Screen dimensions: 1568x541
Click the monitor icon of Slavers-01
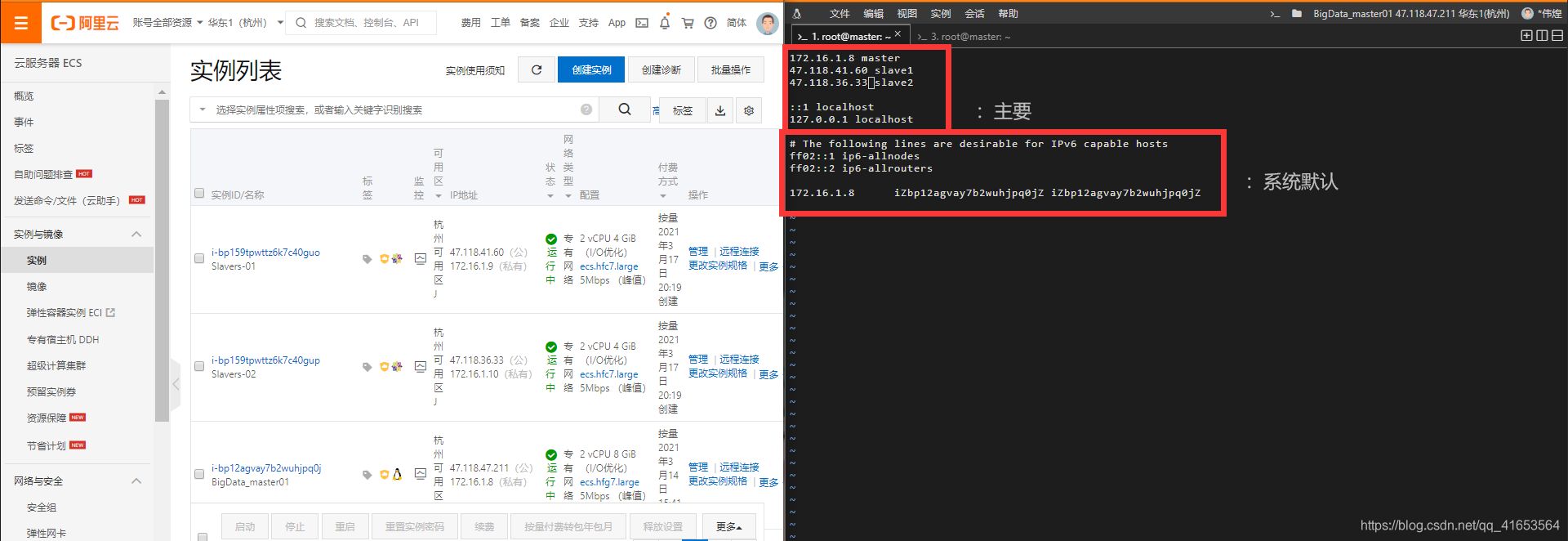click(x=420, y=258)
